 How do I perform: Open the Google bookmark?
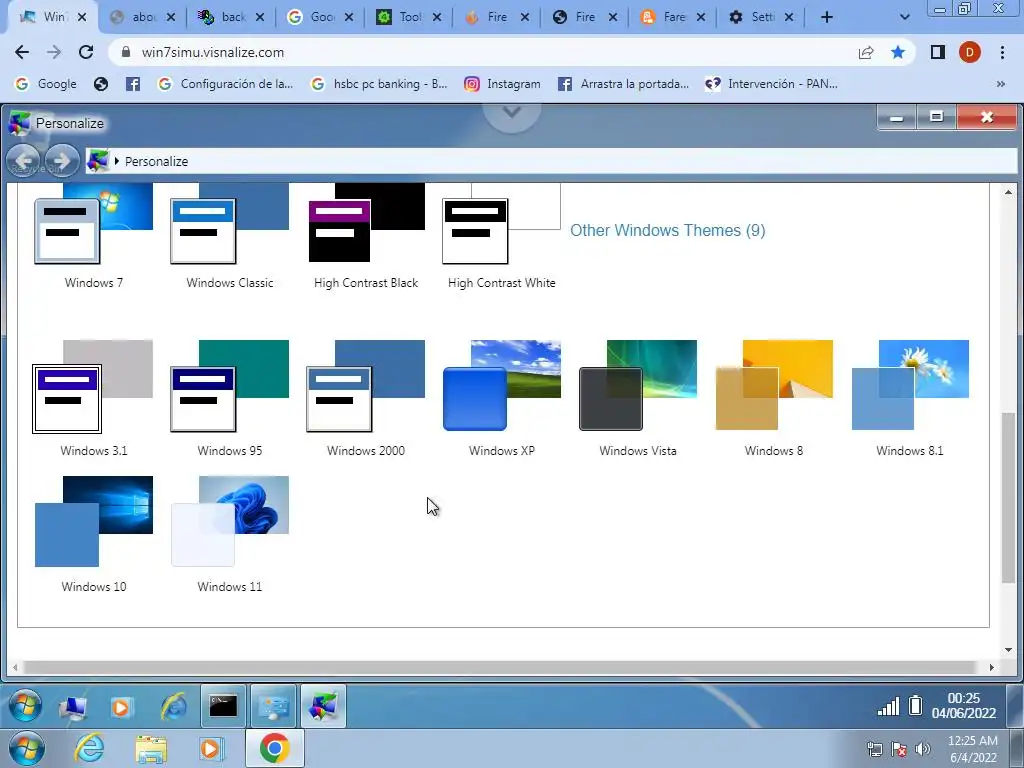point(46,84)
